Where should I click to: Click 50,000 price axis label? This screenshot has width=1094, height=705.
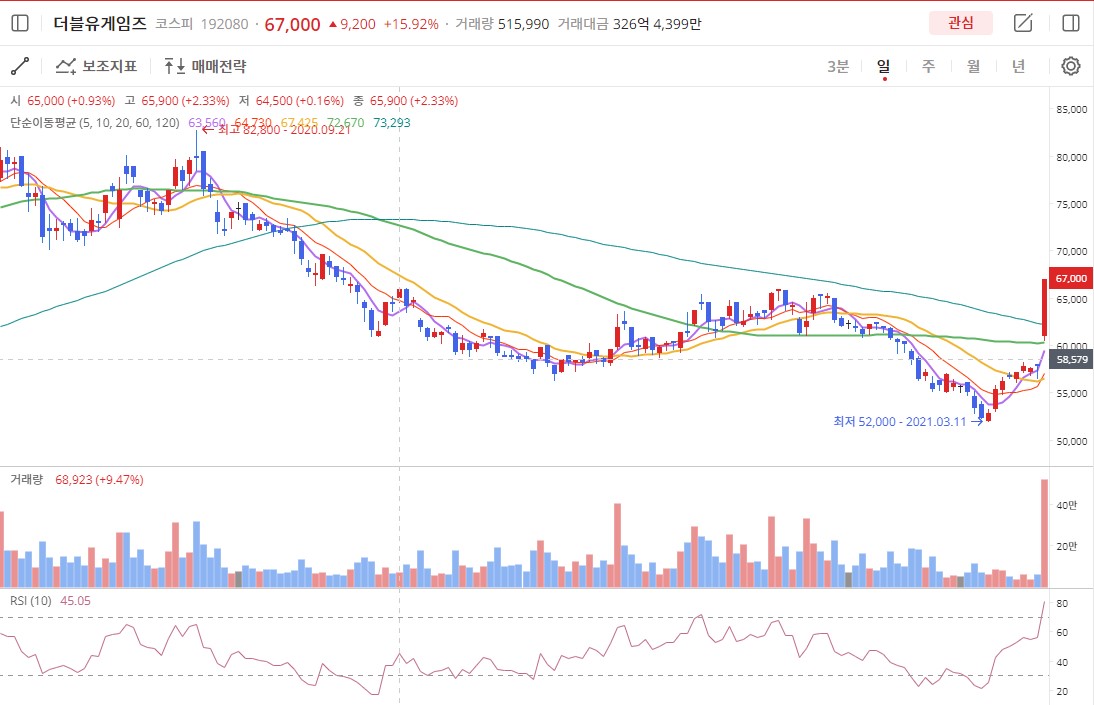pos(1071,441)
